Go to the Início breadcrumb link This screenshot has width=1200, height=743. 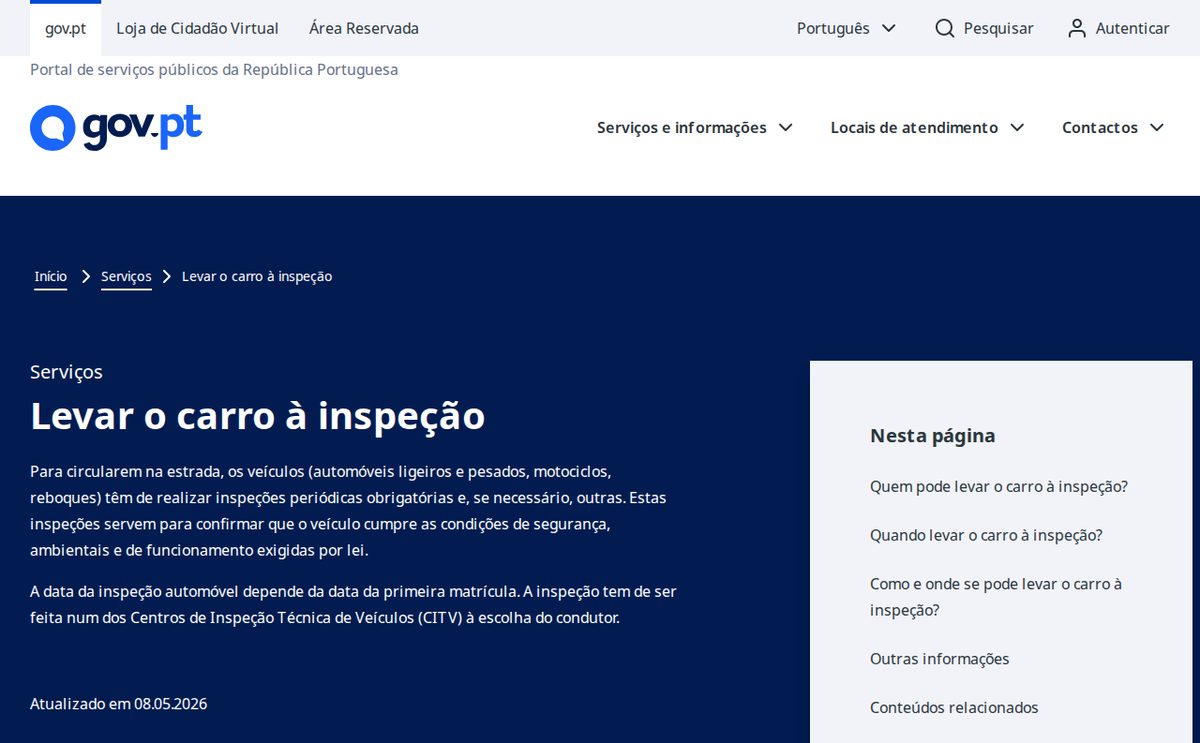pyautogui.click(x=51, y=277)
